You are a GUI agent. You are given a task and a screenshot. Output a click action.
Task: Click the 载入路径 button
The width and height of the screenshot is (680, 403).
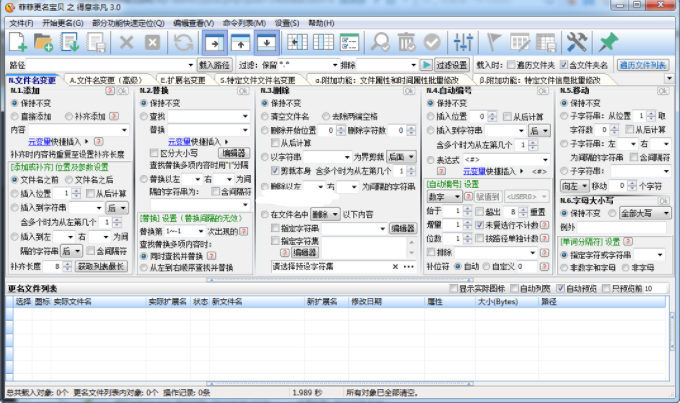point(214,65)
